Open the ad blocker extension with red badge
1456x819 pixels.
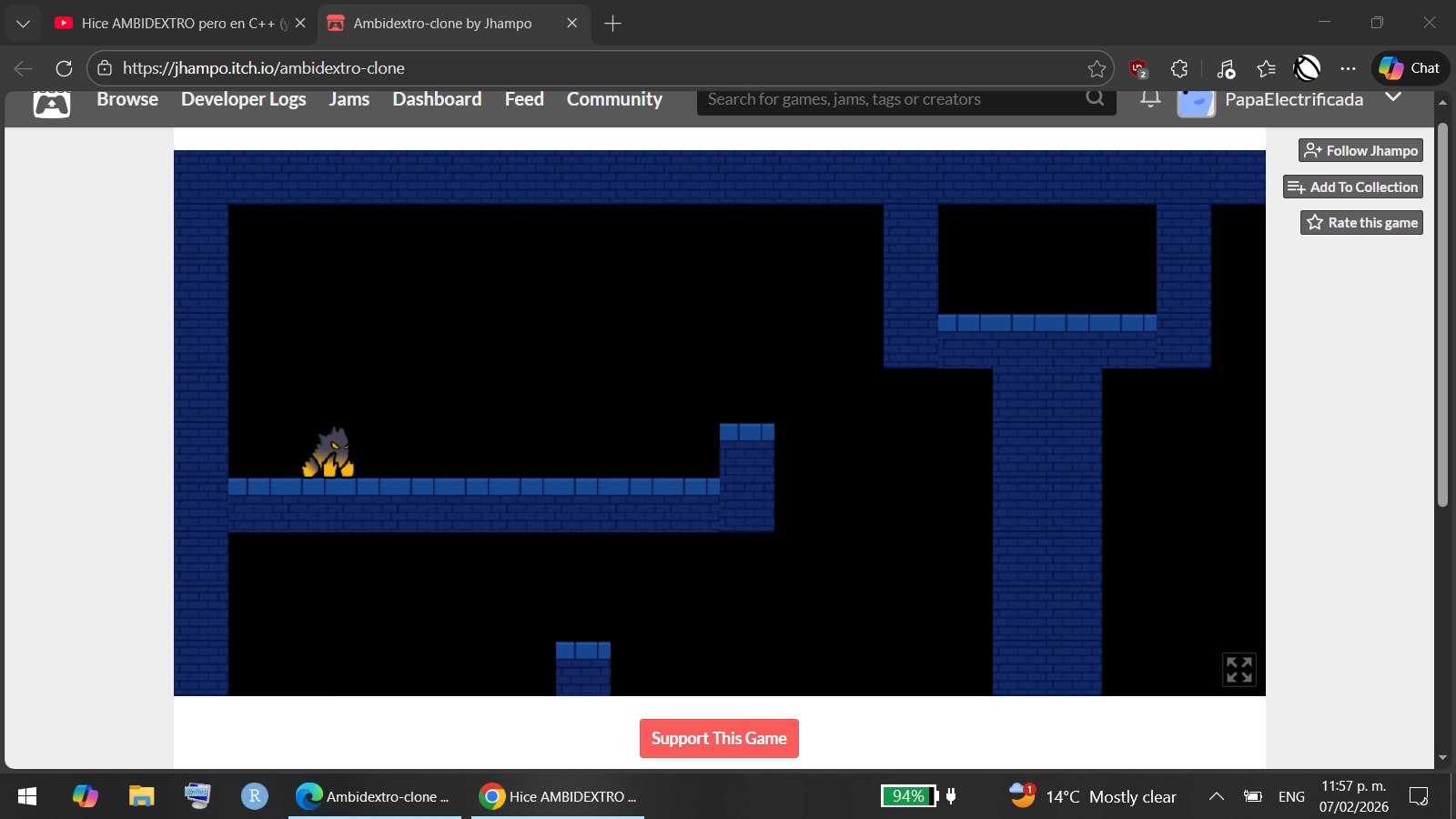coord(1138,68)
